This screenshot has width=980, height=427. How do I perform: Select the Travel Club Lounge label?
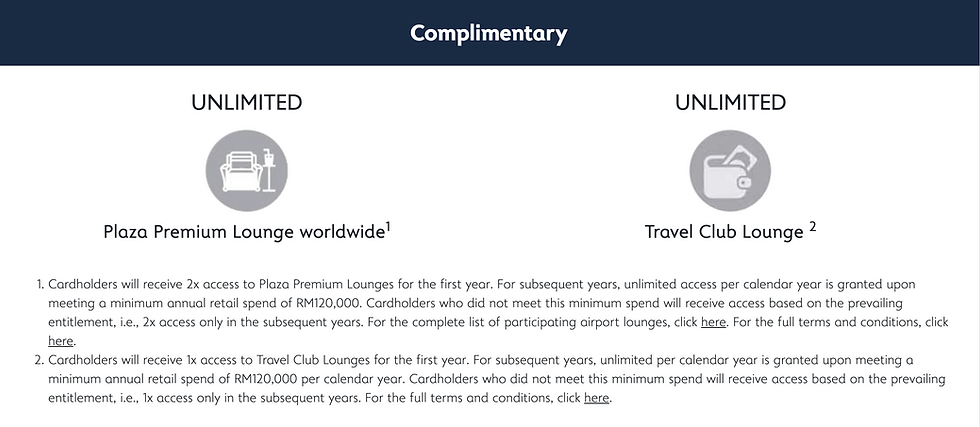(x=724, y=232)
